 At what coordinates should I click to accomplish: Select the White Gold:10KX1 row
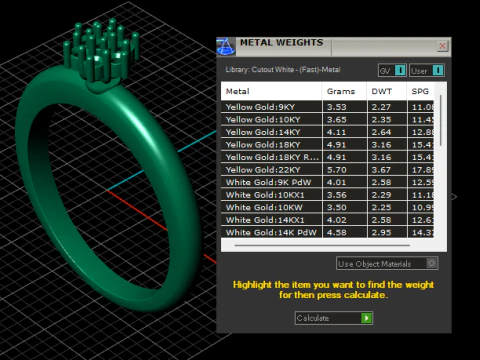pyautogui.click(x=327, y=195)
